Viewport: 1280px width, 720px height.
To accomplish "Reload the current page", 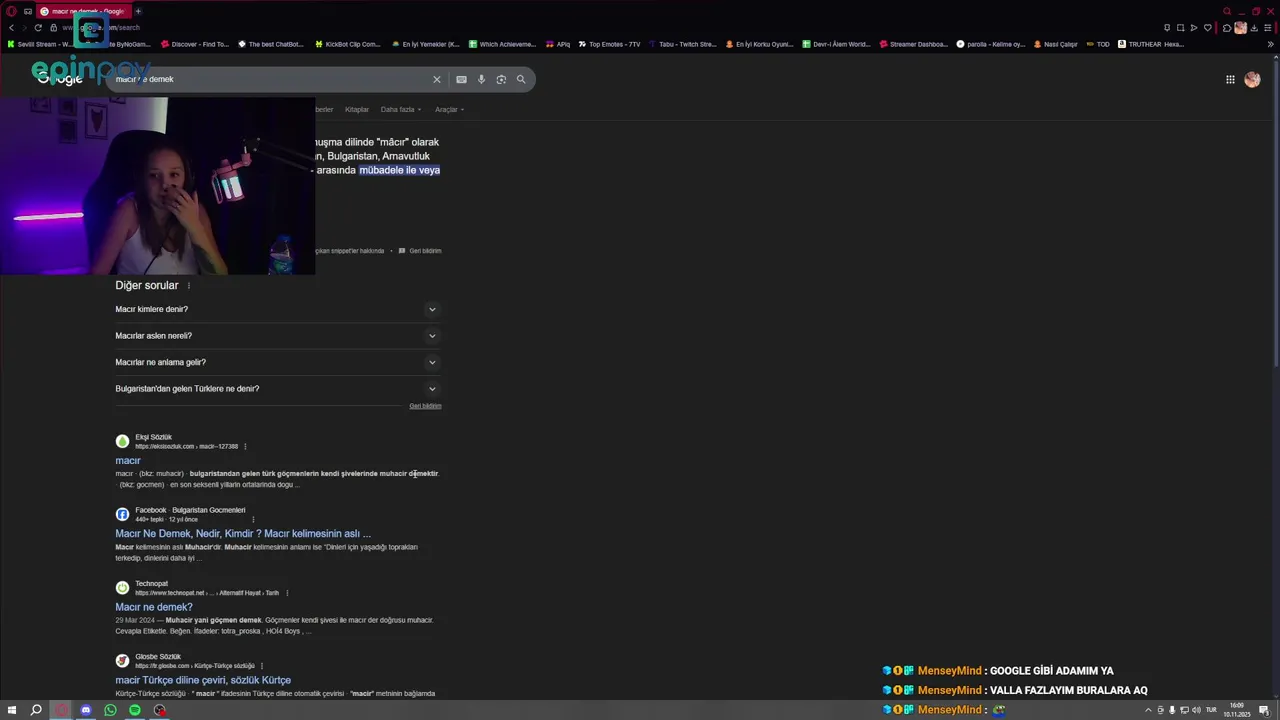I will pos(38,27).
